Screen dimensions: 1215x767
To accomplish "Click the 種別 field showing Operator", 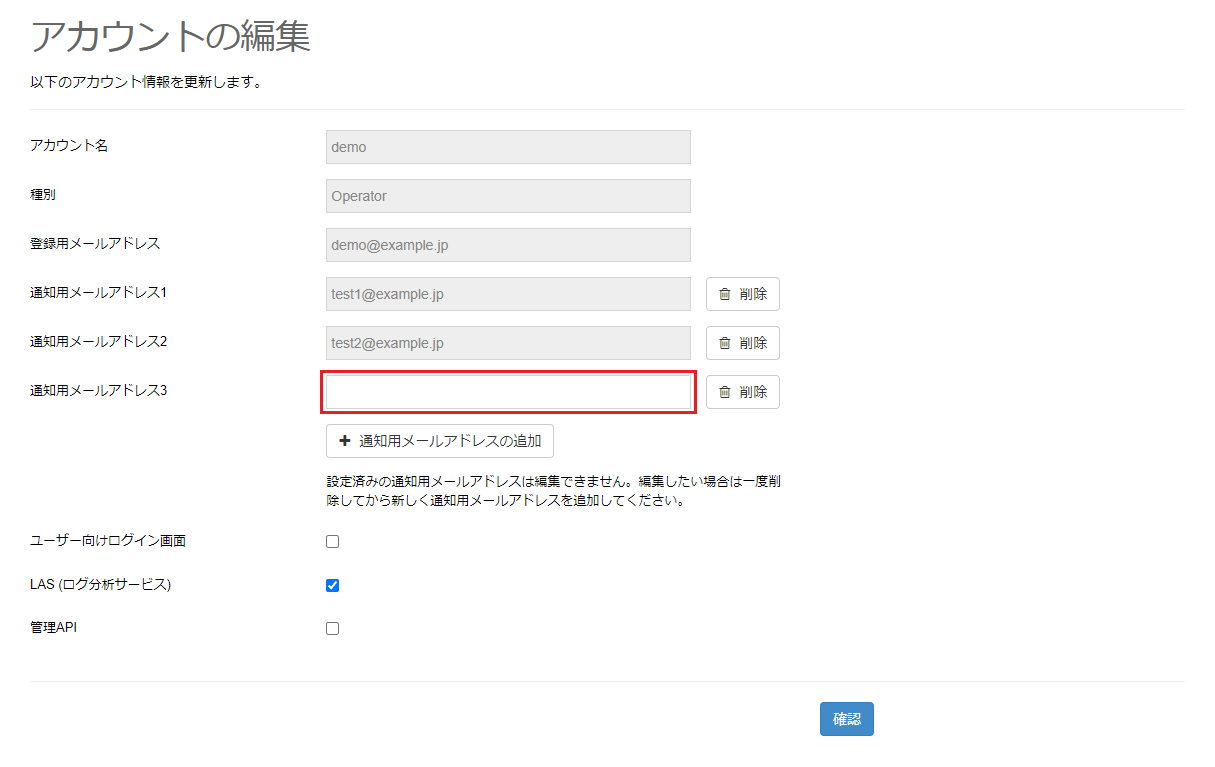I will [x=508, y=195].
